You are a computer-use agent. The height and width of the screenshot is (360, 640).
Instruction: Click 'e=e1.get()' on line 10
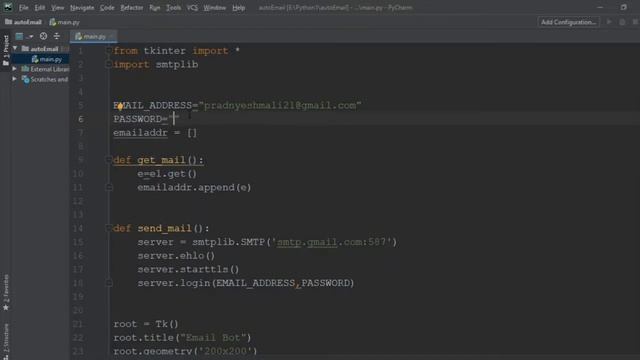[167, 174]
